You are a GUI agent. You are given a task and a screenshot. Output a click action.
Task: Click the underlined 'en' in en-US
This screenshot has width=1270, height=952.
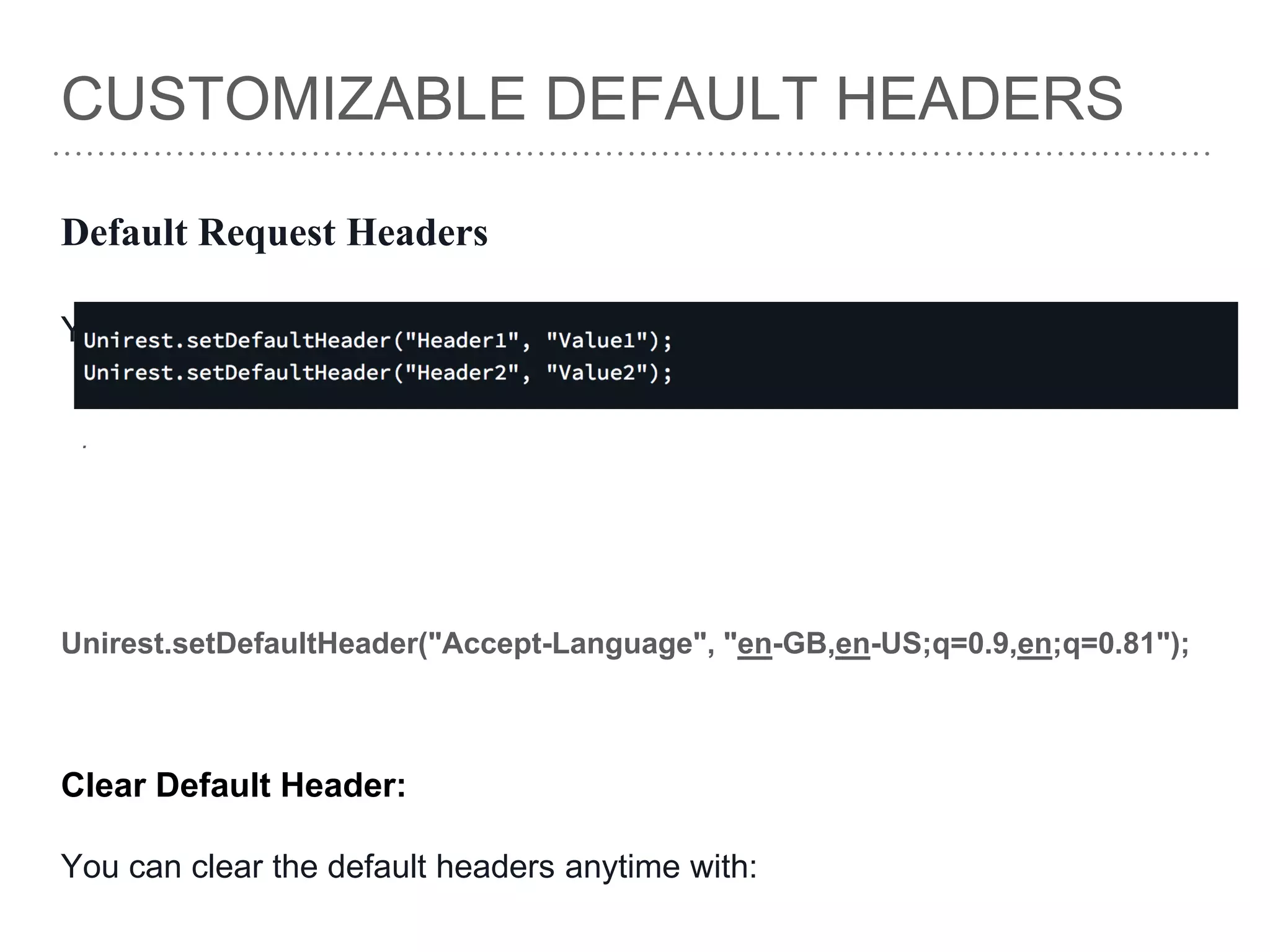853,645
